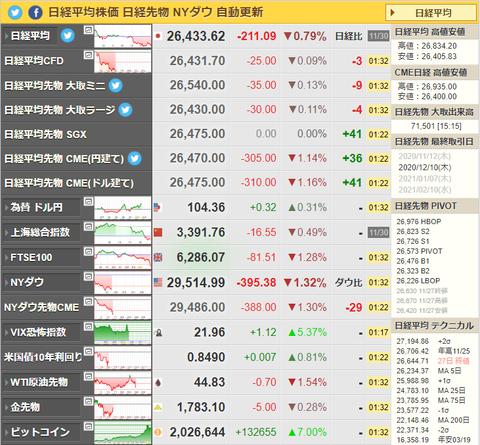Click the Facebook icon in the header bar
The image size is (480, 445).
tap(35, 13)
